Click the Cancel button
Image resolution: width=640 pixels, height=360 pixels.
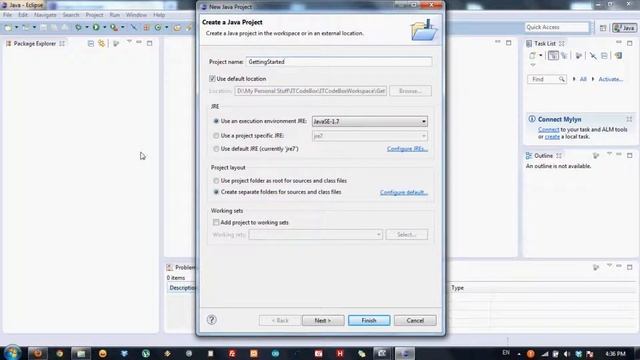tap(415, 320)
